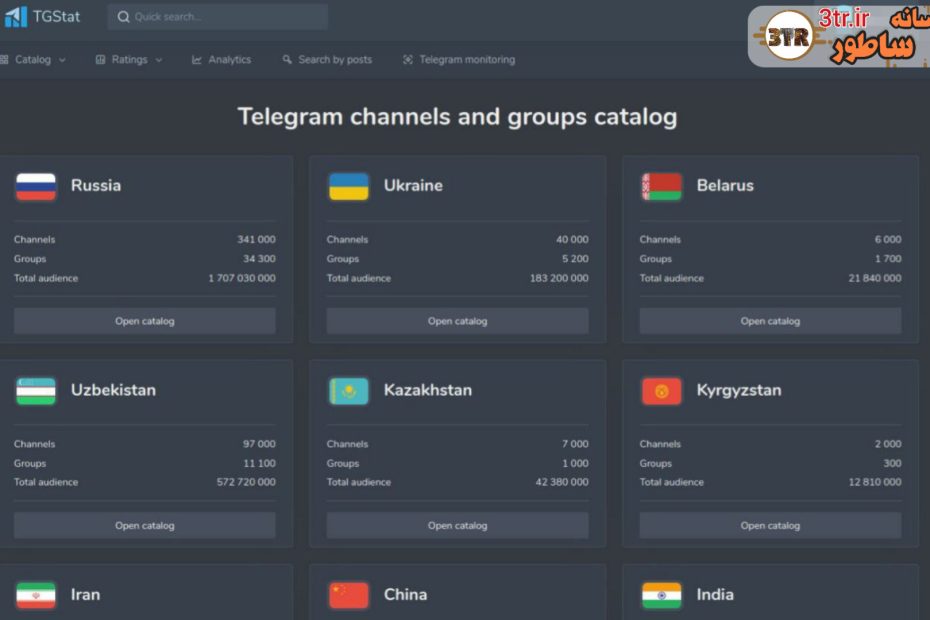Click the Kyrgyzstan flag icon
Viewport: 930px width, 620px height.
pyautogui.click(x=661, y=391)
